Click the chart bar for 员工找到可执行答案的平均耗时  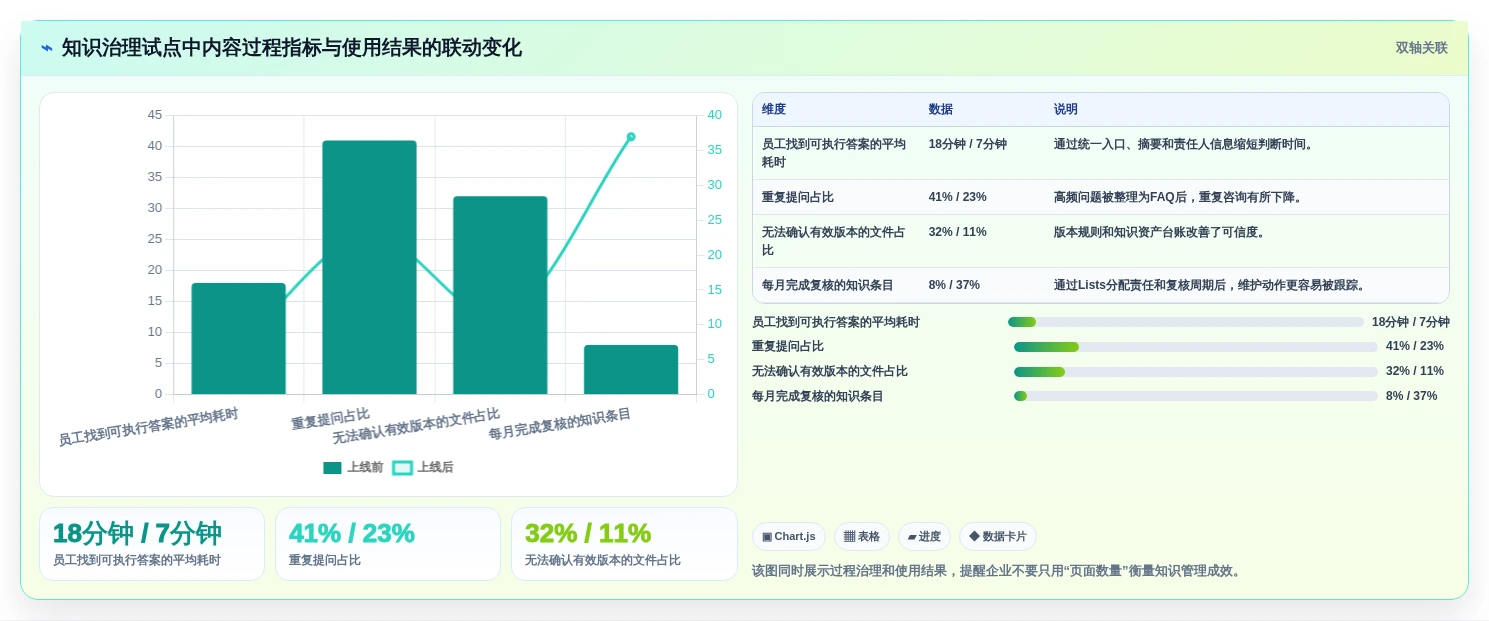click(x=238, y=338)
